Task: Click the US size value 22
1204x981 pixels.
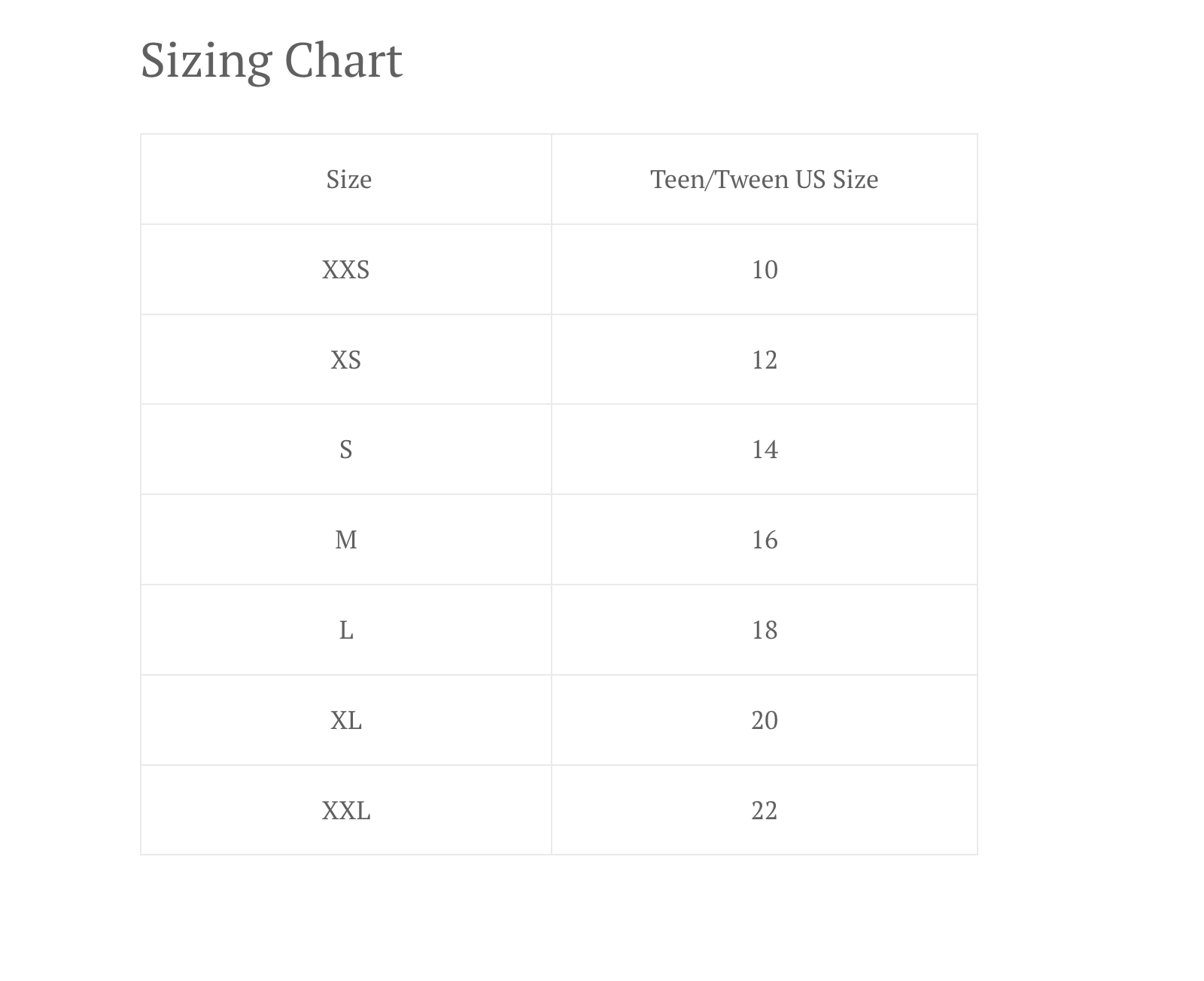Action: point(765,811)
